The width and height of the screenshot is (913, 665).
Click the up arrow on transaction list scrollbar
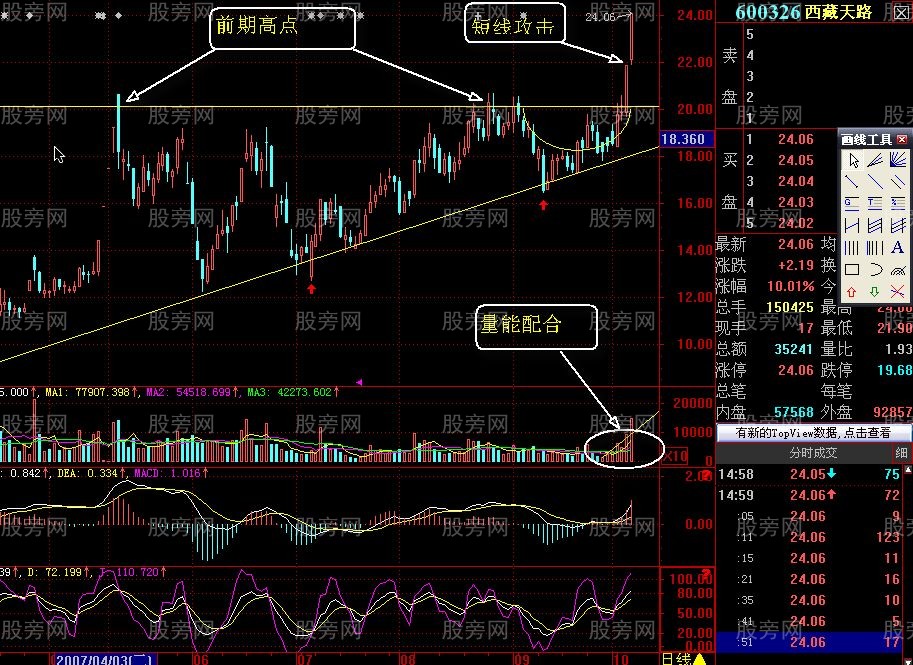coord(907,470)
